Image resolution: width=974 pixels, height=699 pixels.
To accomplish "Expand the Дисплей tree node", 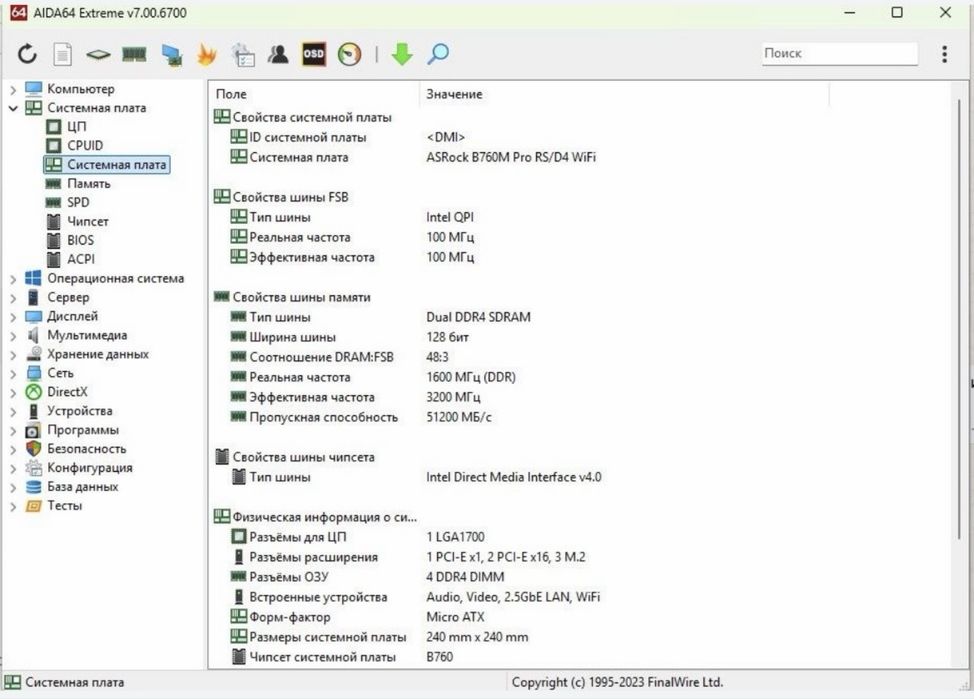I will [x=12, y=317].
